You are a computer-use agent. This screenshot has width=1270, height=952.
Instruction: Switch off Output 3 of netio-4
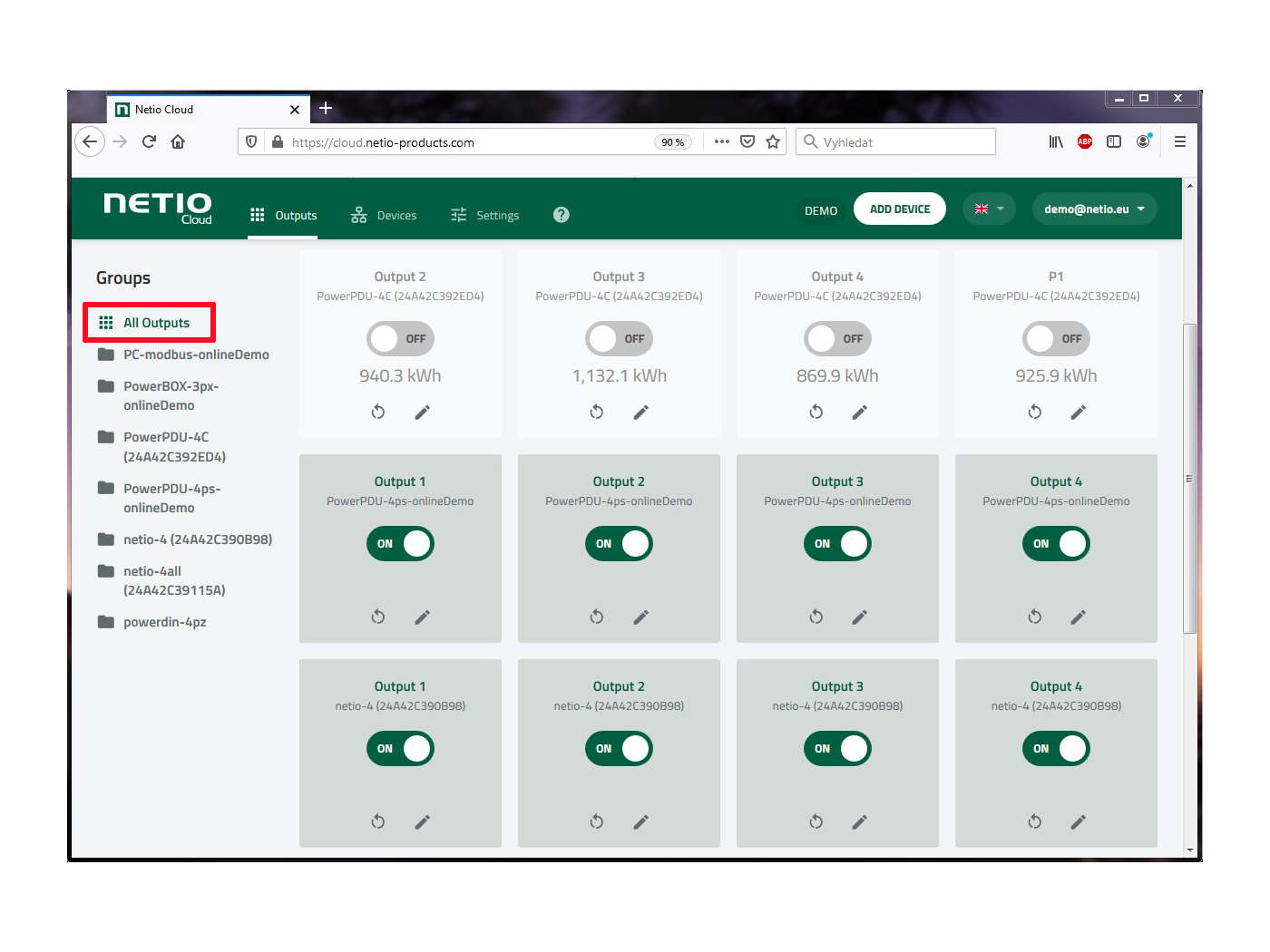838,749
